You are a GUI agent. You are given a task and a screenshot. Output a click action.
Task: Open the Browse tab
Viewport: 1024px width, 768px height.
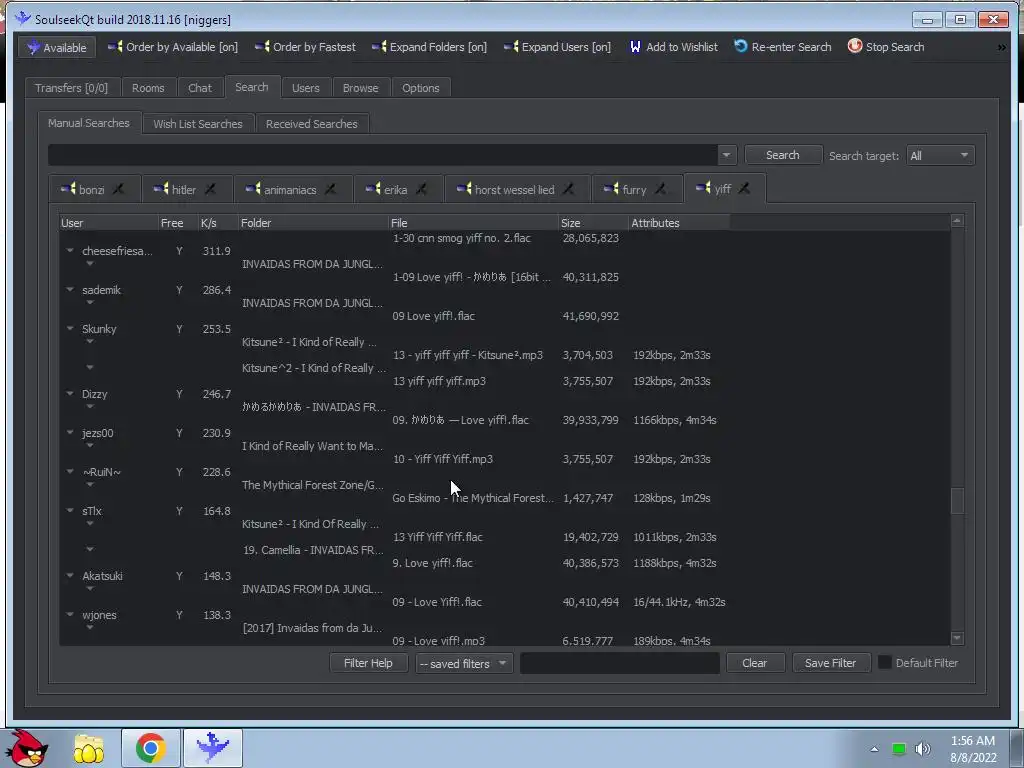tap(360, 88)
